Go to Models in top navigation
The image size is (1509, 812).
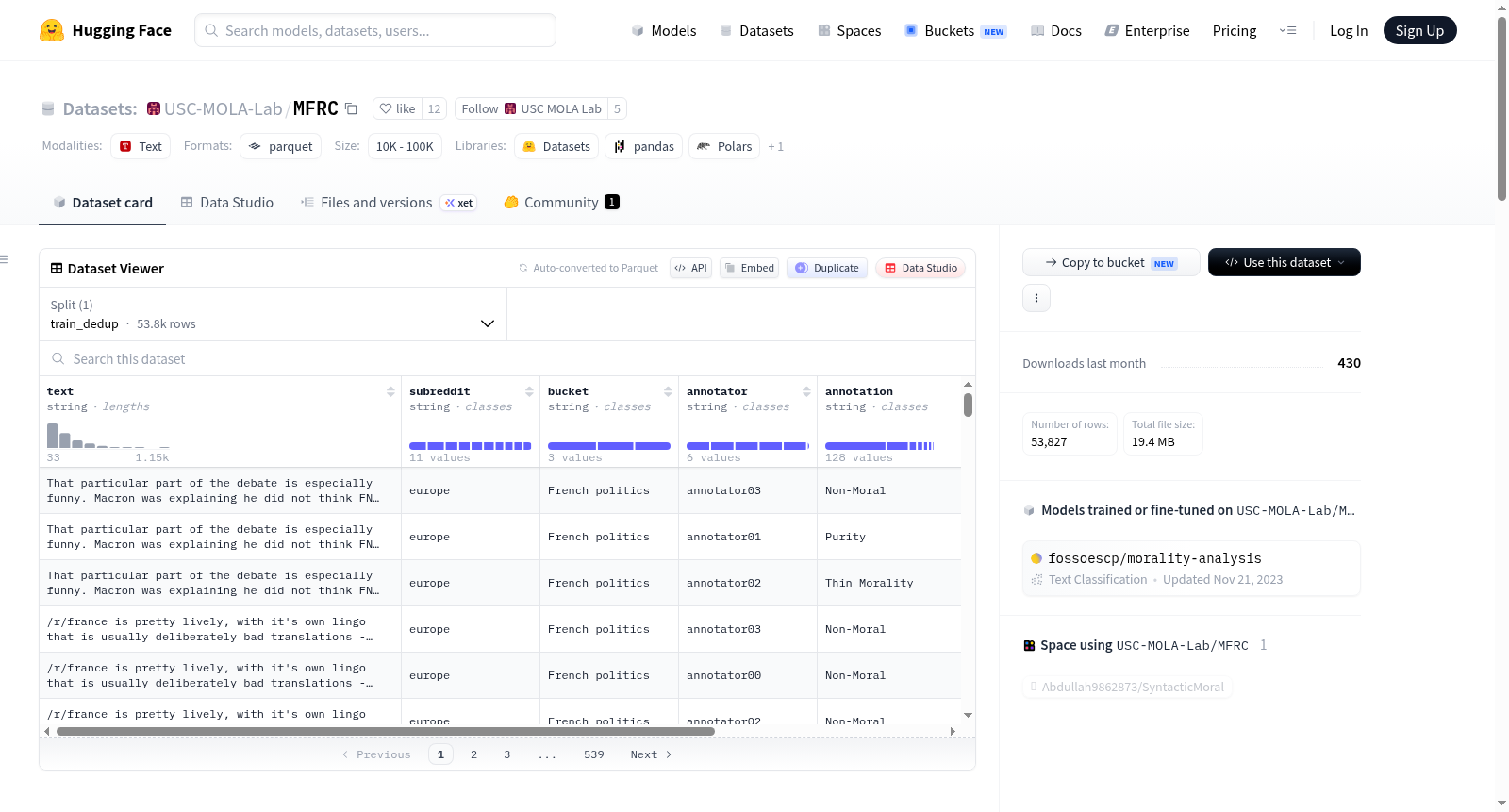(664, 30)
